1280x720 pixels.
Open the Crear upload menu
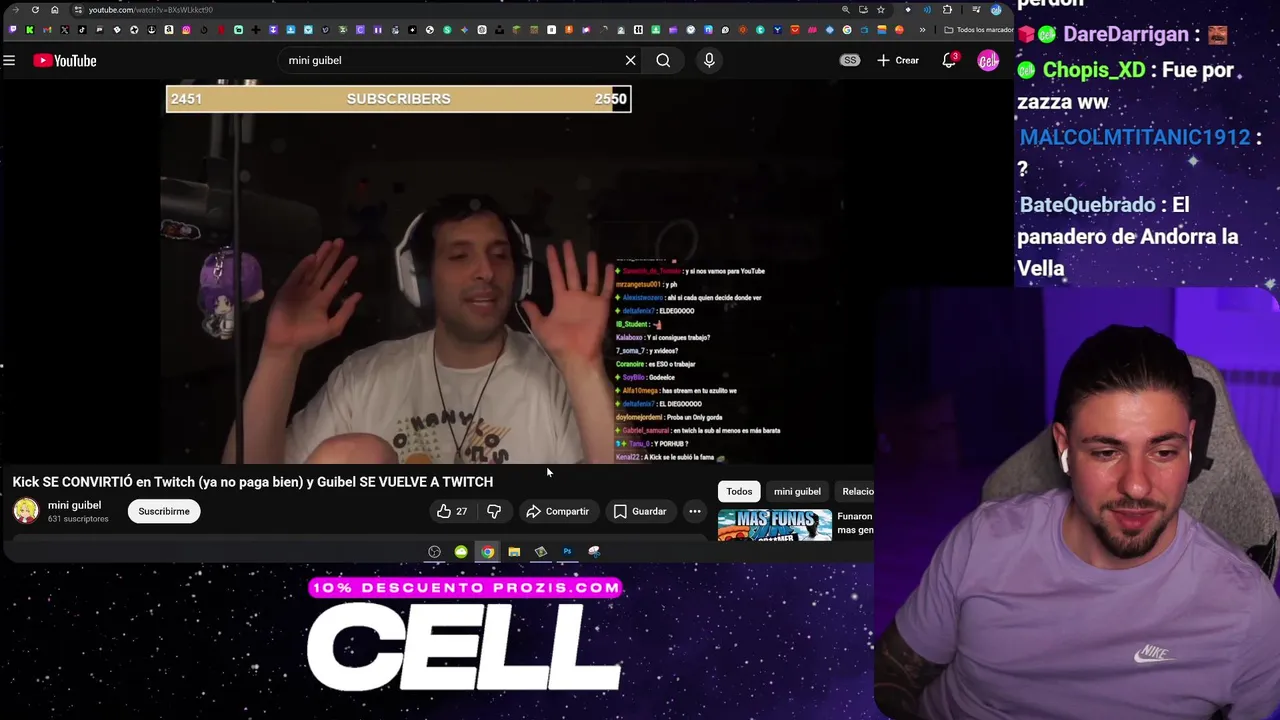(898, 61)
